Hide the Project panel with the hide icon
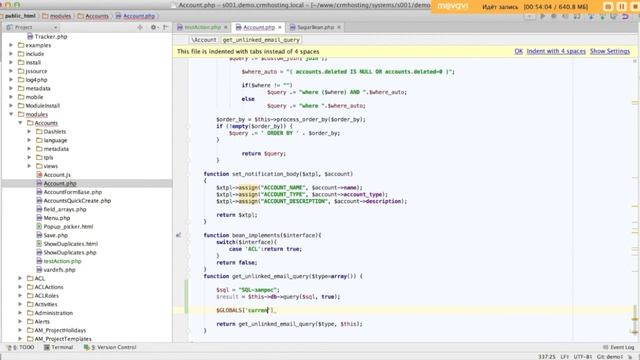 coord(165,27)
